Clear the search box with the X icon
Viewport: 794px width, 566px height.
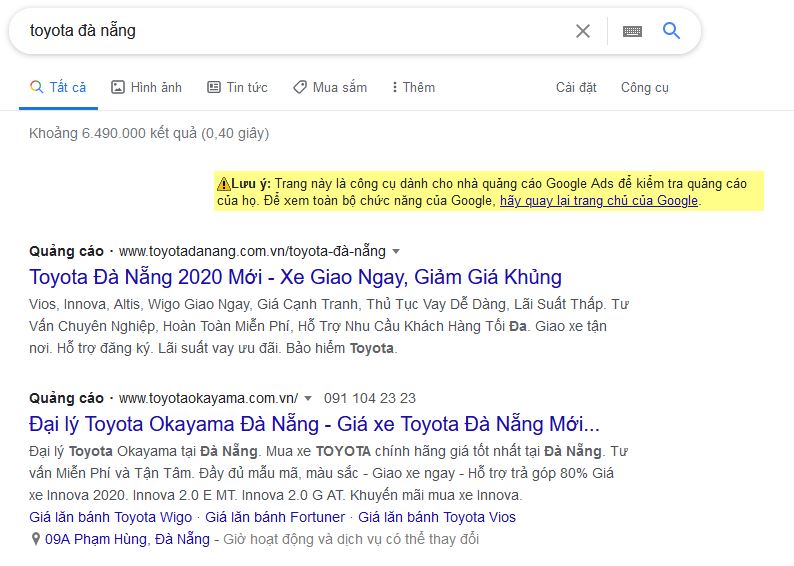click(583, 31)
